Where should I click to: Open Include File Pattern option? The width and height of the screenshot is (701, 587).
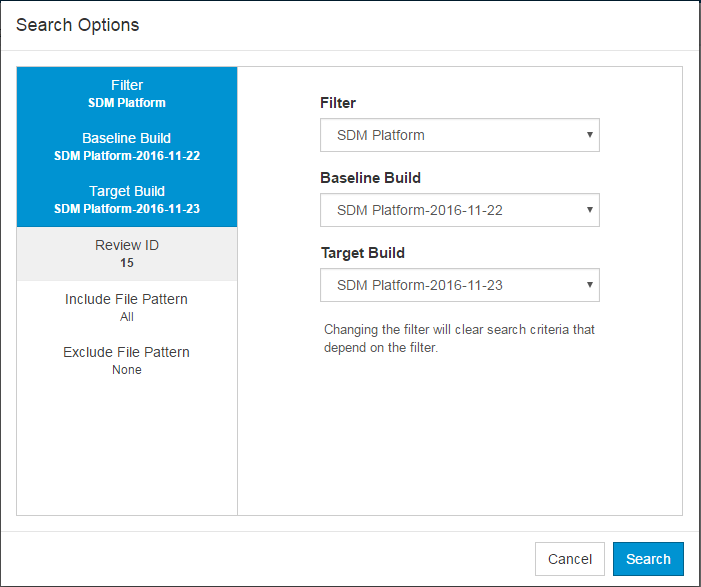(127, 308)
